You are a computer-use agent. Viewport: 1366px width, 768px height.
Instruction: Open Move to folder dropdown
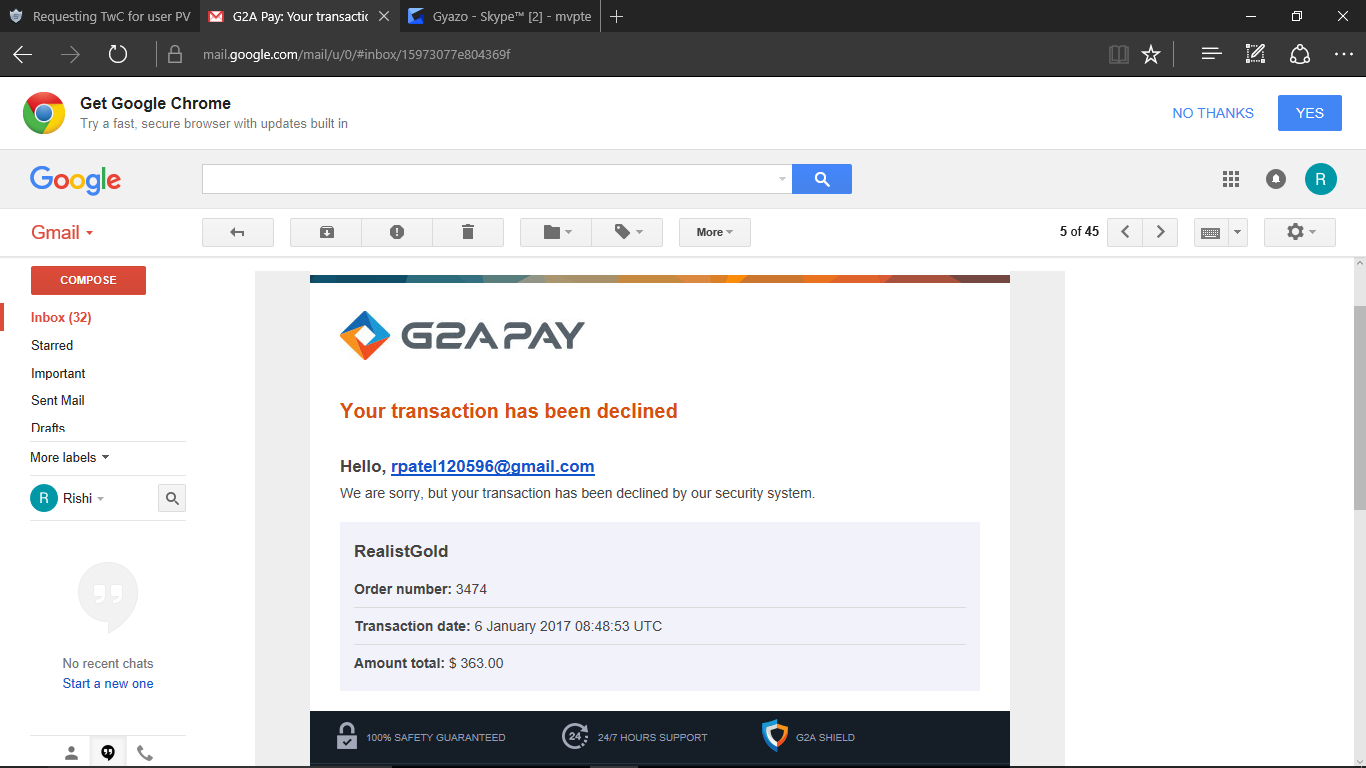click(x=556, y=232)
